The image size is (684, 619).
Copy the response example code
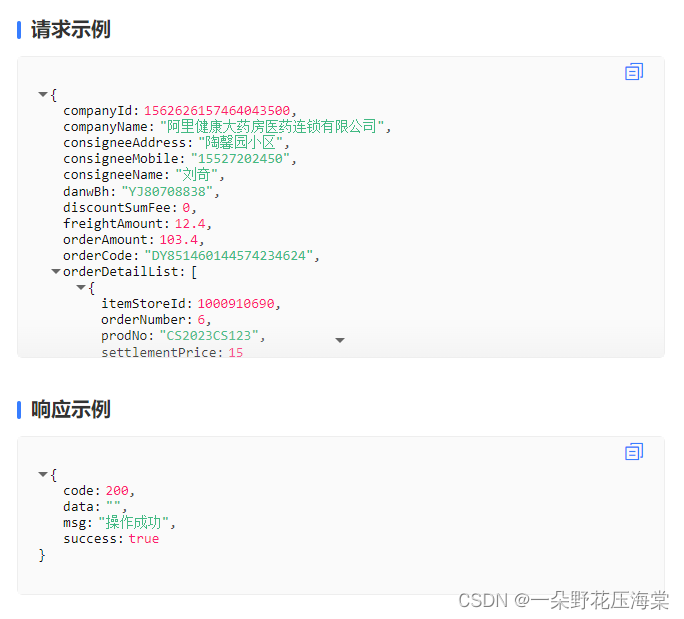pyautogui.click(x=634, y=452)
